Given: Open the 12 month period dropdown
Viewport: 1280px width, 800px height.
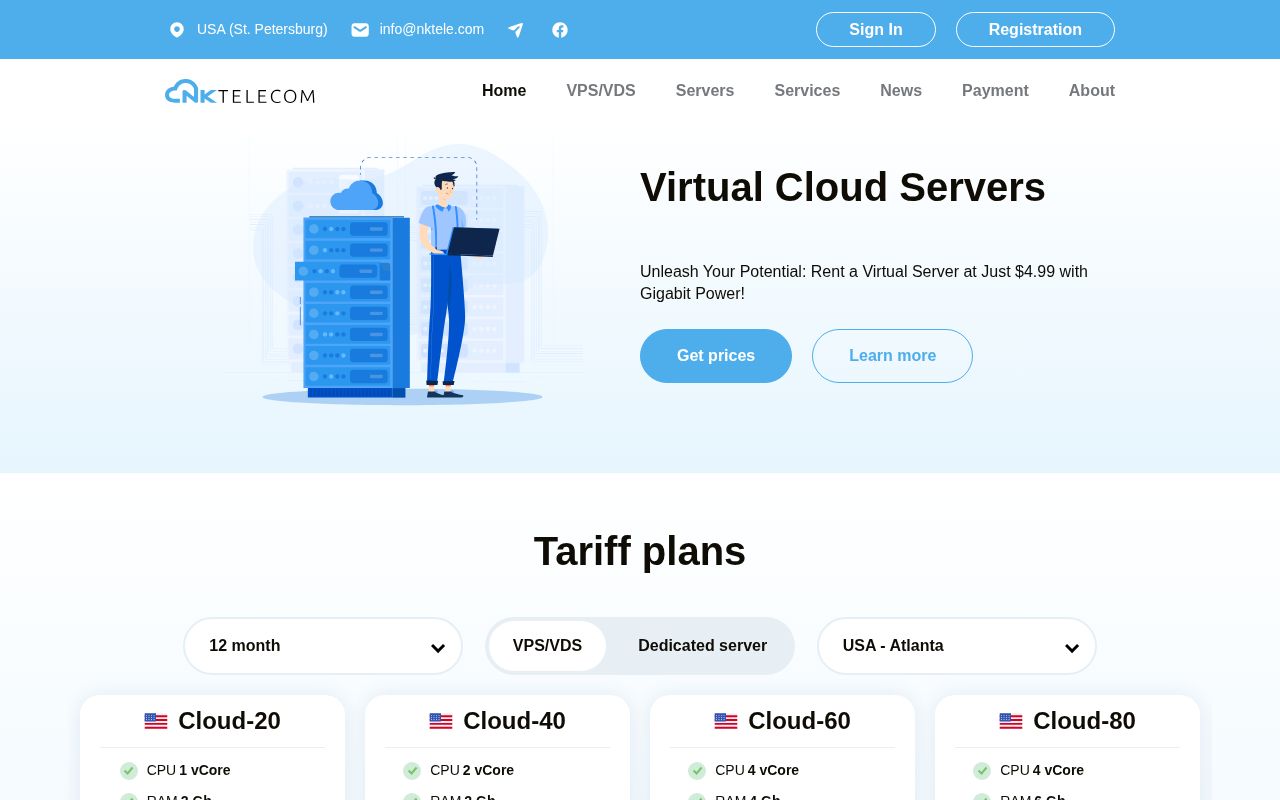Looking at the screenshot, I should 323,646.
